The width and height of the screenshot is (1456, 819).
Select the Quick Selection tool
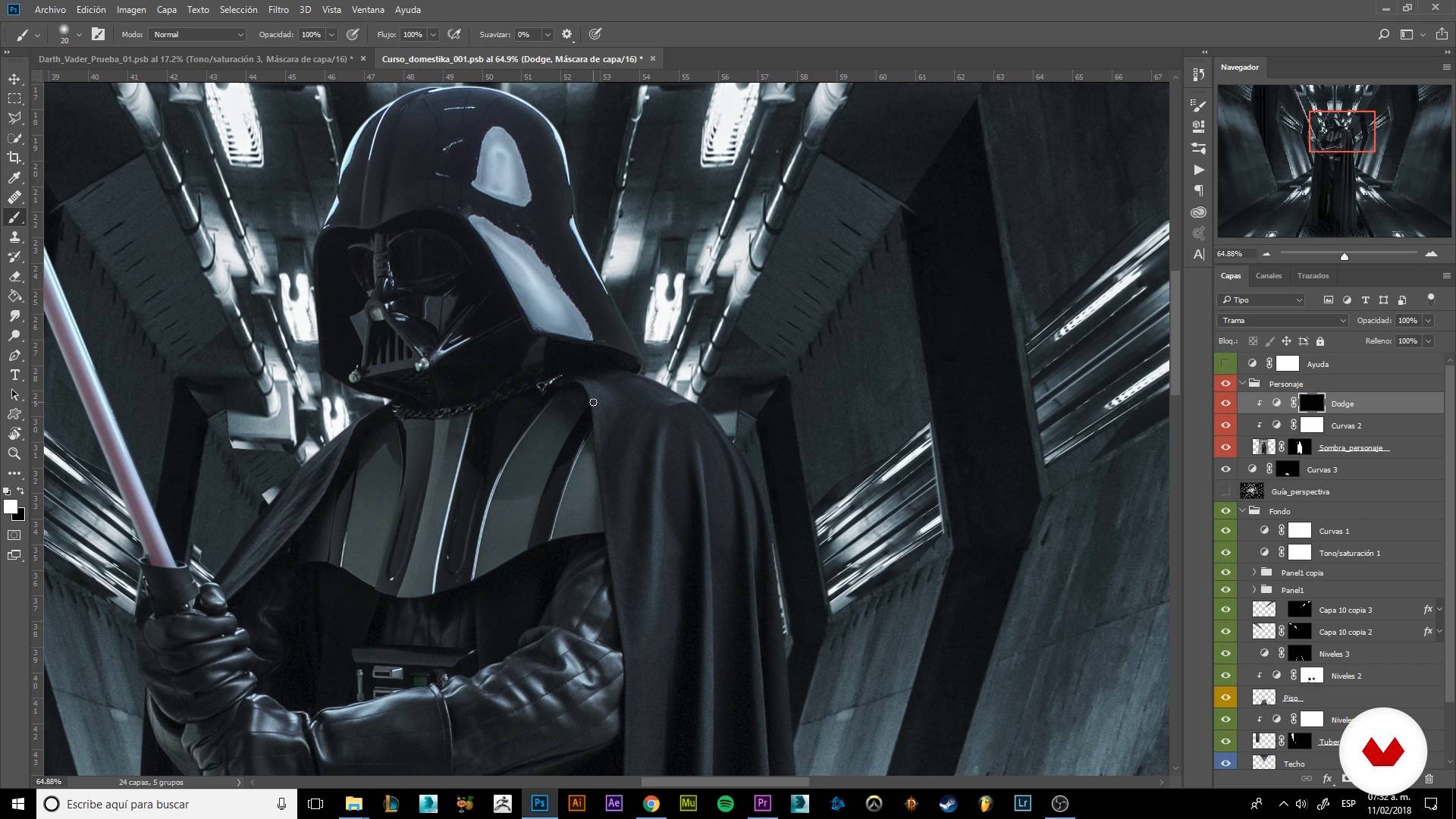[x=14, y=138]
